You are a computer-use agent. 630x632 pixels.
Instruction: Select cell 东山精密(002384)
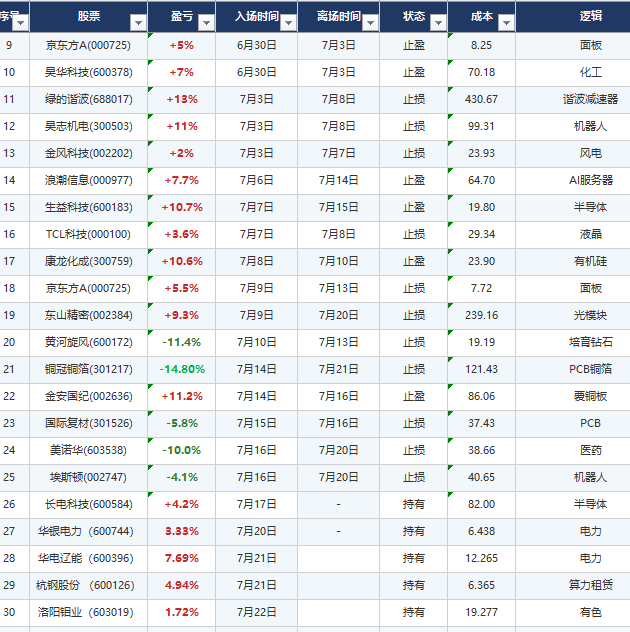(x=88, y=315)
